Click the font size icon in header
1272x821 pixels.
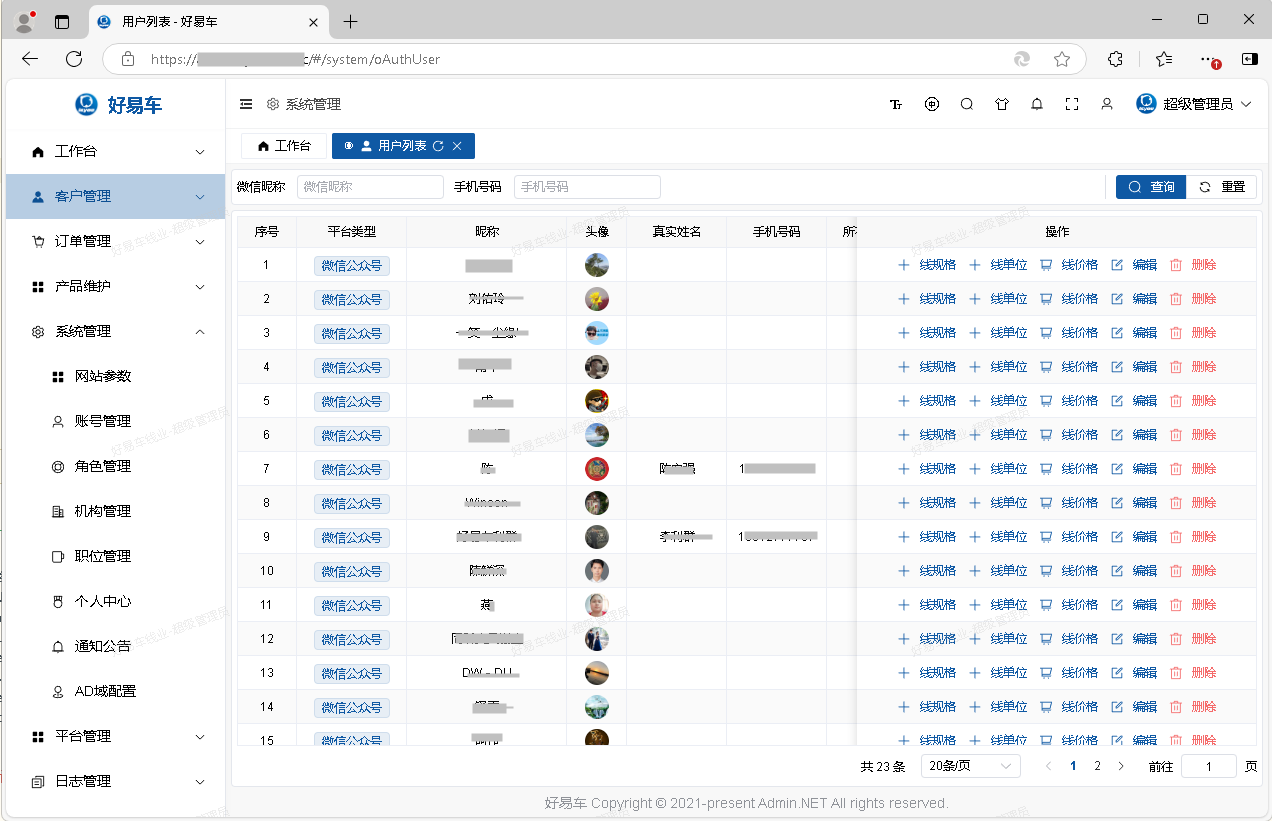tap(896, 104)
